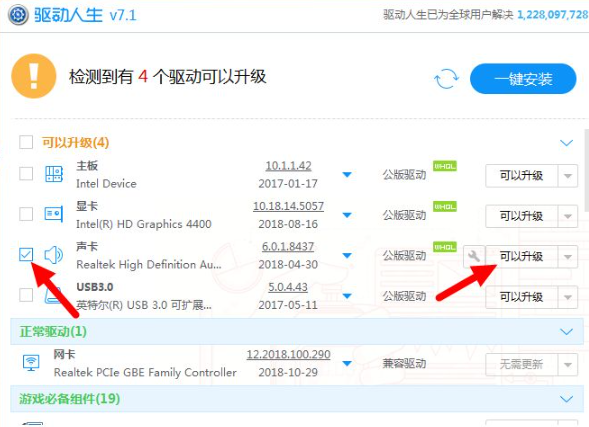Click the 显卡 graphics card icon
The width and height of the screenshot is (589, 427).
pos(54,214)
